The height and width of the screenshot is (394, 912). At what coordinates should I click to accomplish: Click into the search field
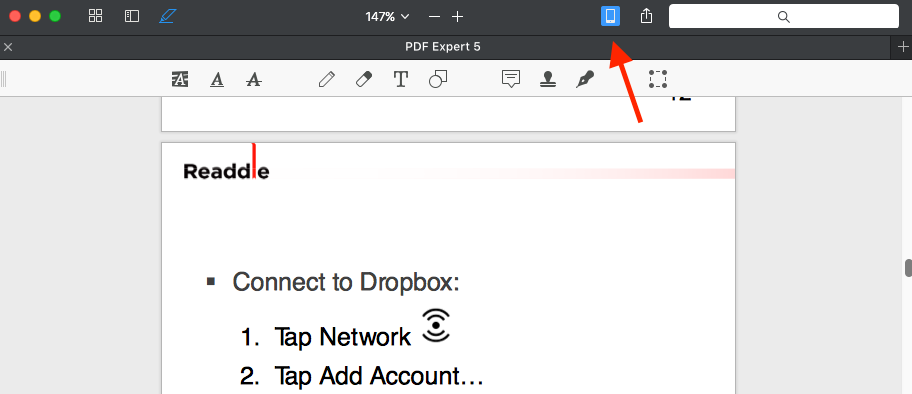coord(783,16)
